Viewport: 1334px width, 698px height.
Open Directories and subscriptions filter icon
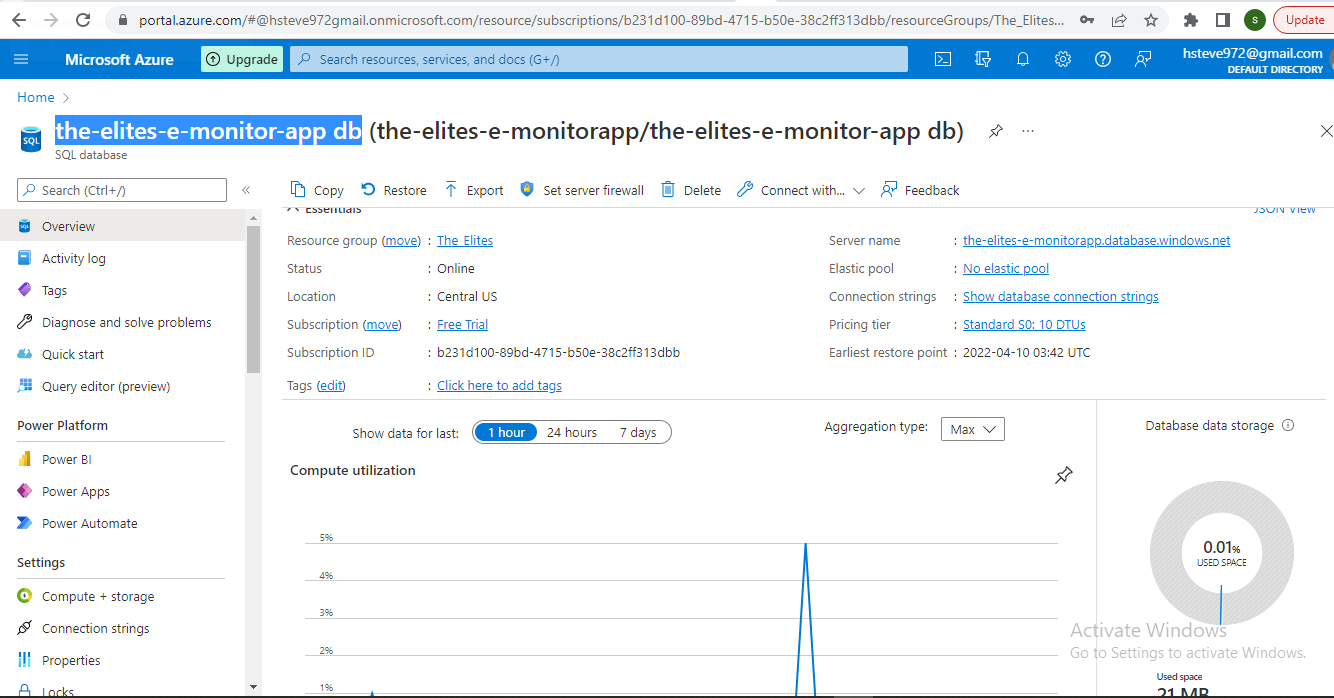pos(982,59)
